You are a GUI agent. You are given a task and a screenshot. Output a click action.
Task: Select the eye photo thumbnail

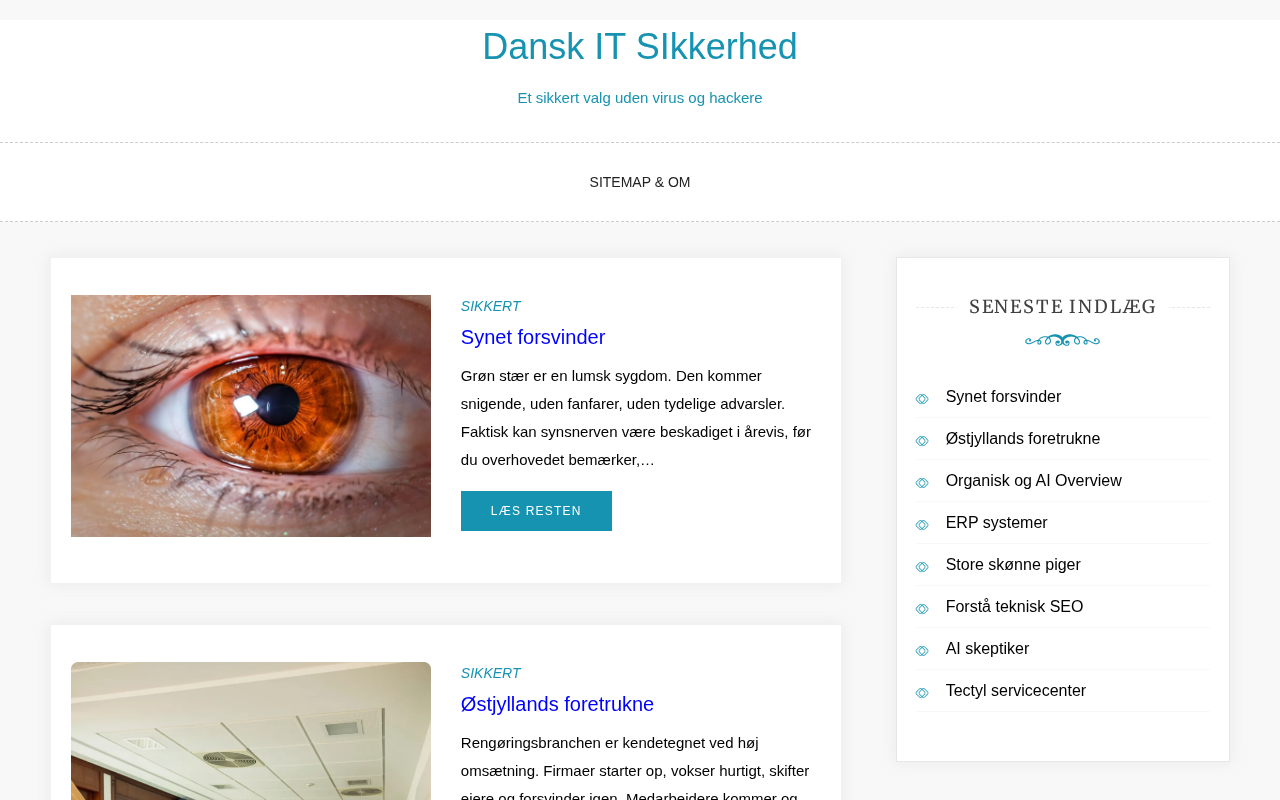pos(251,416)
